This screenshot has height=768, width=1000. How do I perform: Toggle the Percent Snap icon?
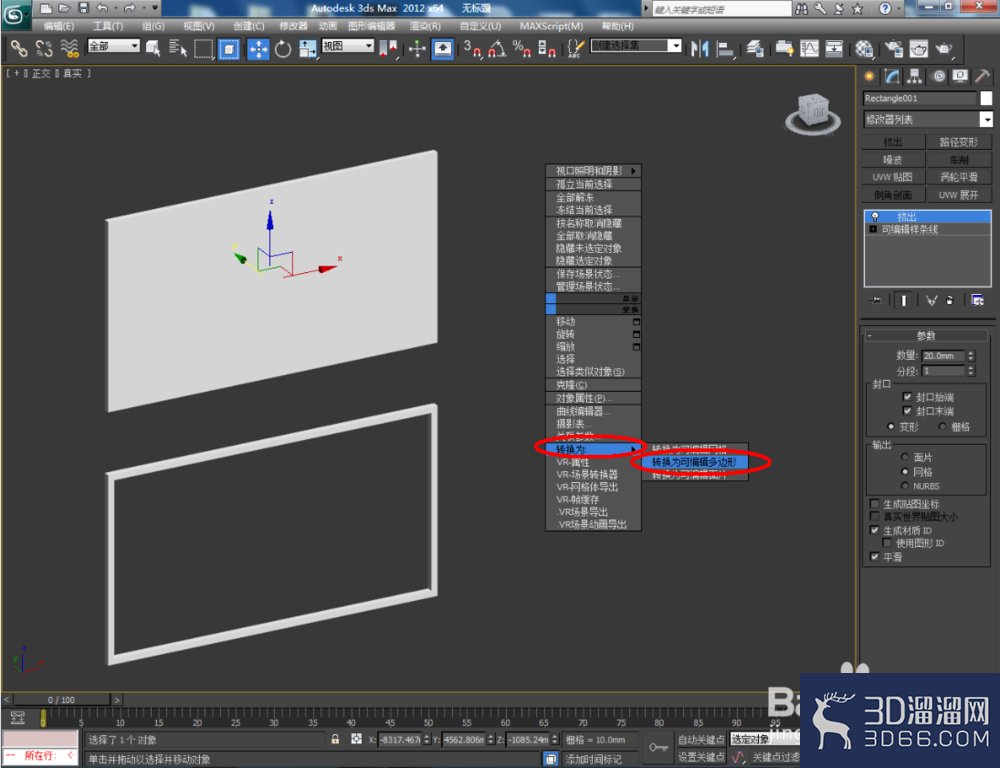click(x=522, y=48)
